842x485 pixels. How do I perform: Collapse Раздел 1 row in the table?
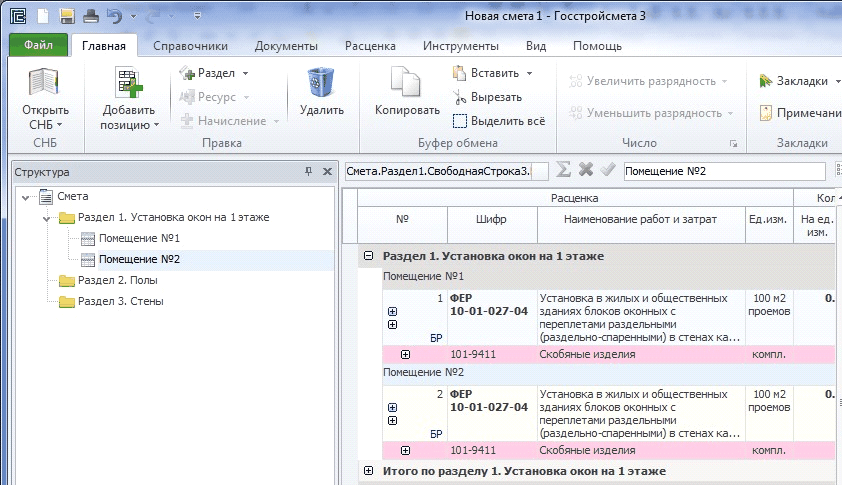click(x=369, y=256)
